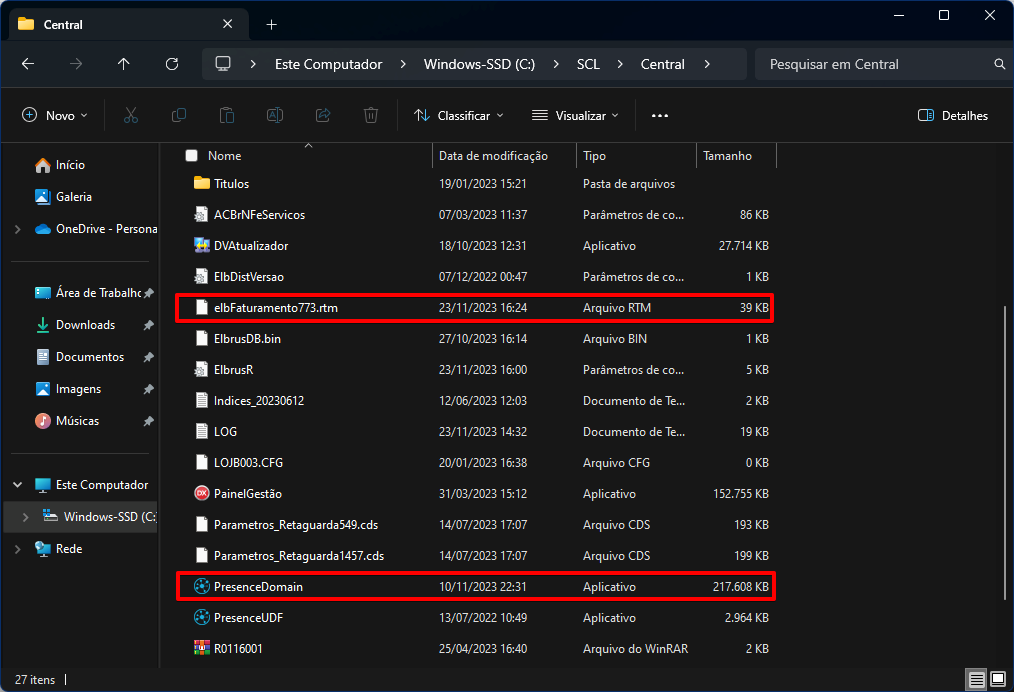Select file ElbrusDB.bin

pos(475,339)
